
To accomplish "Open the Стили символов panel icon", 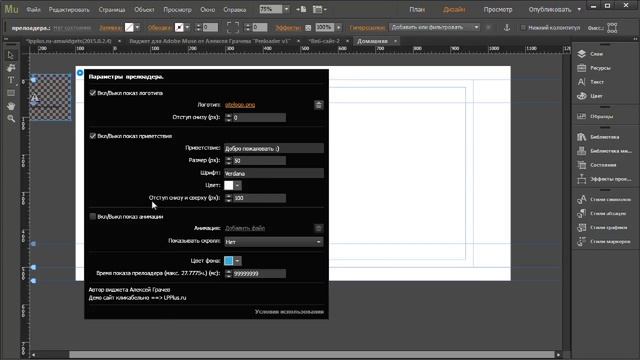I will point(582,199).
